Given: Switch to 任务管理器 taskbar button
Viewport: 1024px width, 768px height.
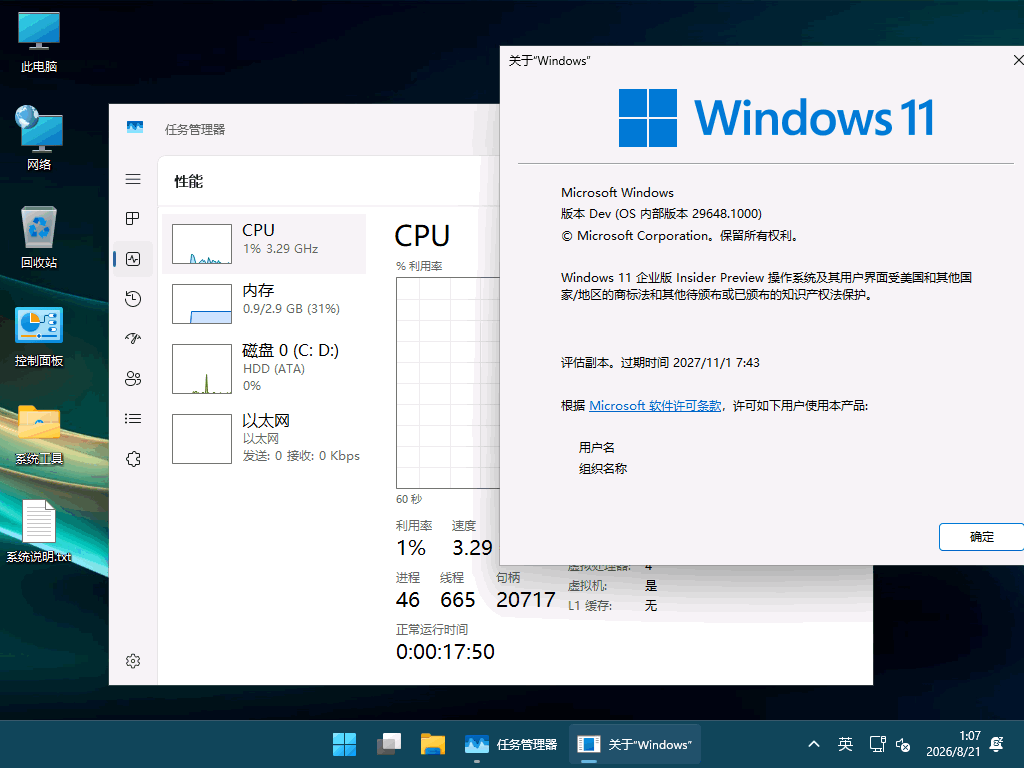Looking at the screenshot, I should tap(511, 744).
